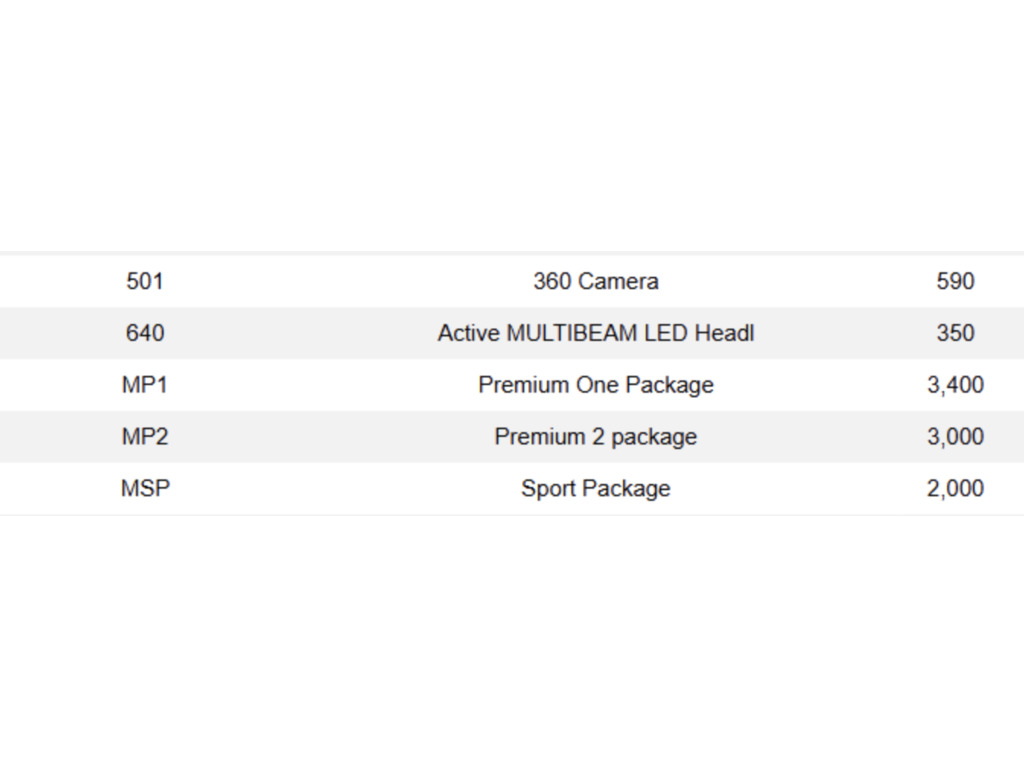1024x768 pixels.
Task: Select the MP1 code cell
Action: click(x=144, y=385)
